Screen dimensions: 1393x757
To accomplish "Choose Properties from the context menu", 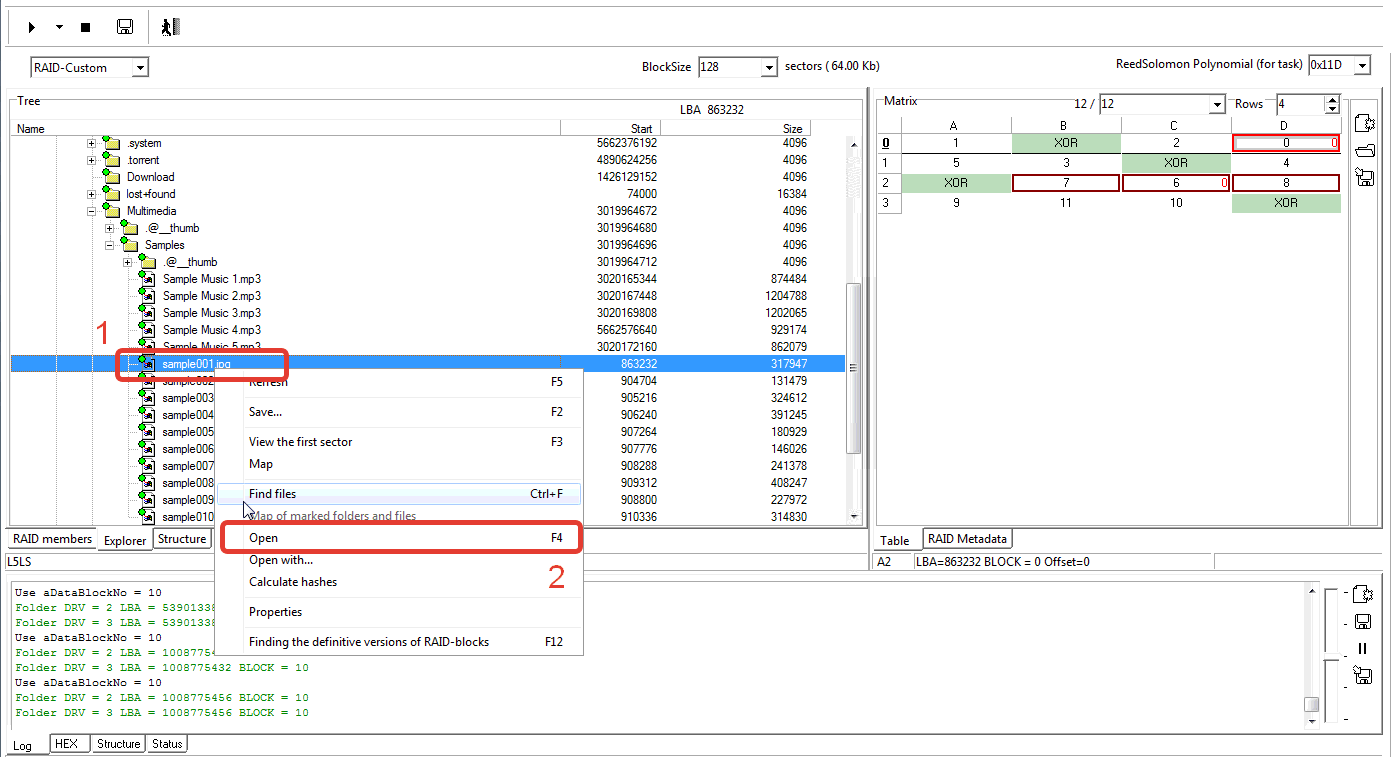I will click(400, 612).
